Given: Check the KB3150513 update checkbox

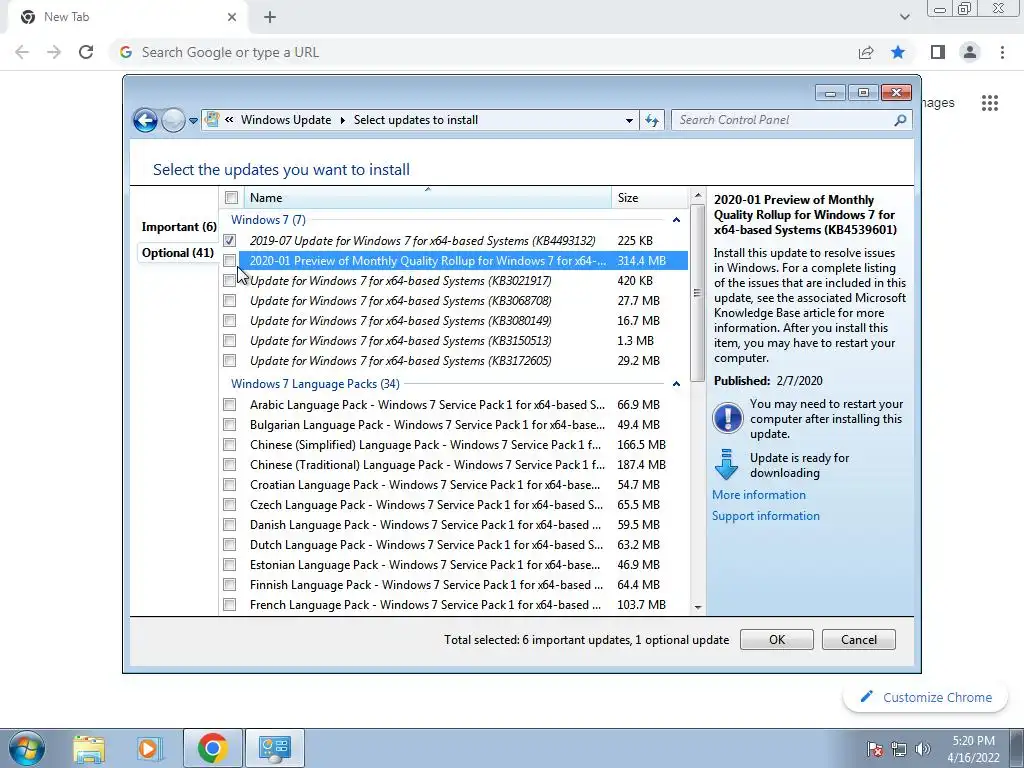Looking at the screenshot, I should 229,341.
